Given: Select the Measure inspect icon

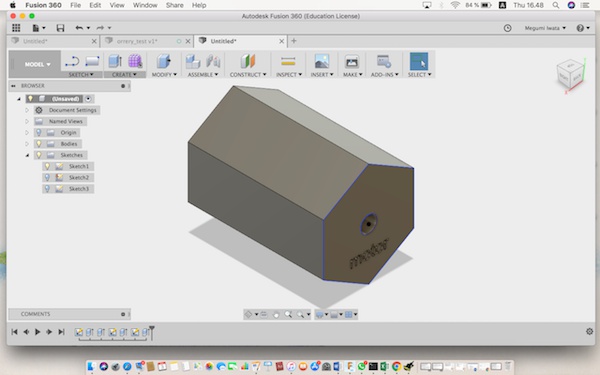Looking at the screenshot, I should [288, 61].
